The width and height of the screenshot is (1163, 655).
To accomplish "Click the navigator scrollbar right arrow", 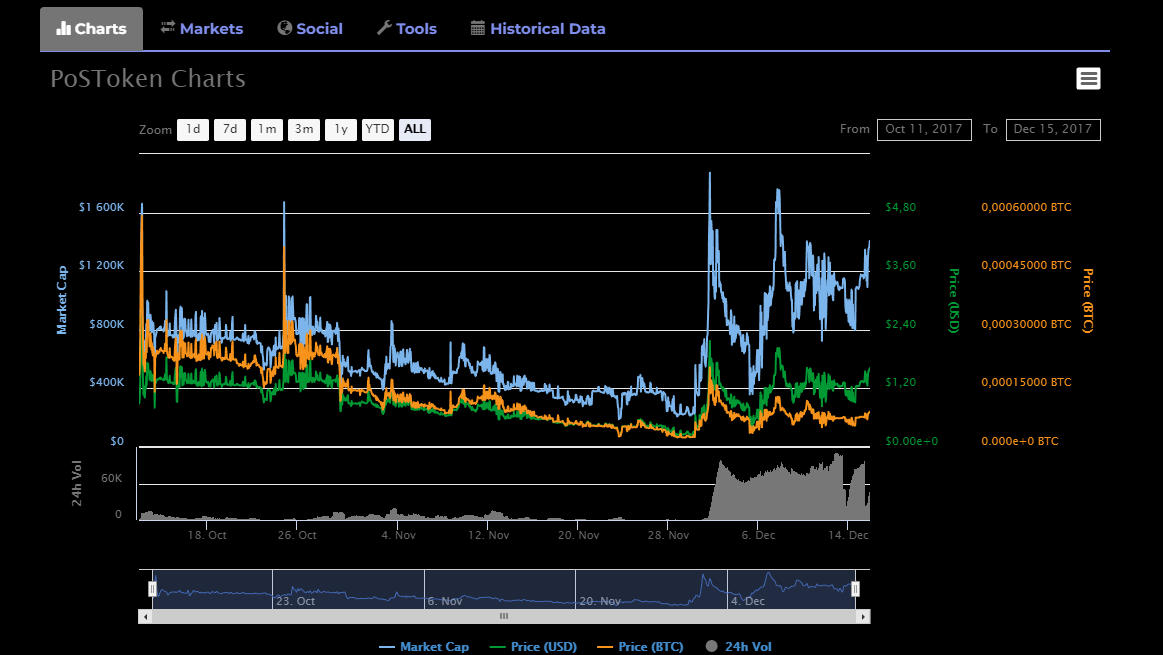I will coord(863,616).
